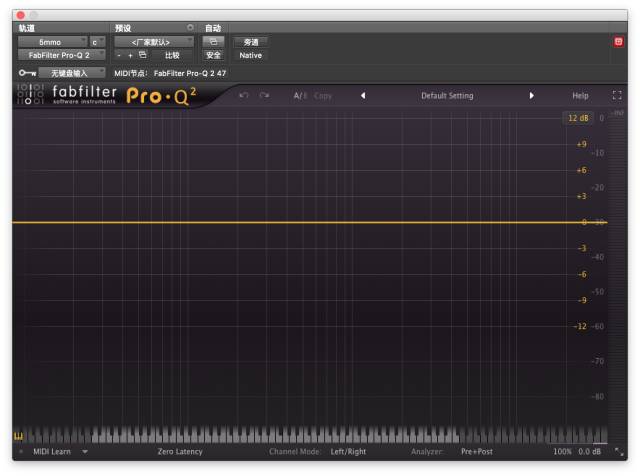Click the automation enable icon
Image resolution: width=640 pixels, height=476 pixels.
(x=213, y=42)
